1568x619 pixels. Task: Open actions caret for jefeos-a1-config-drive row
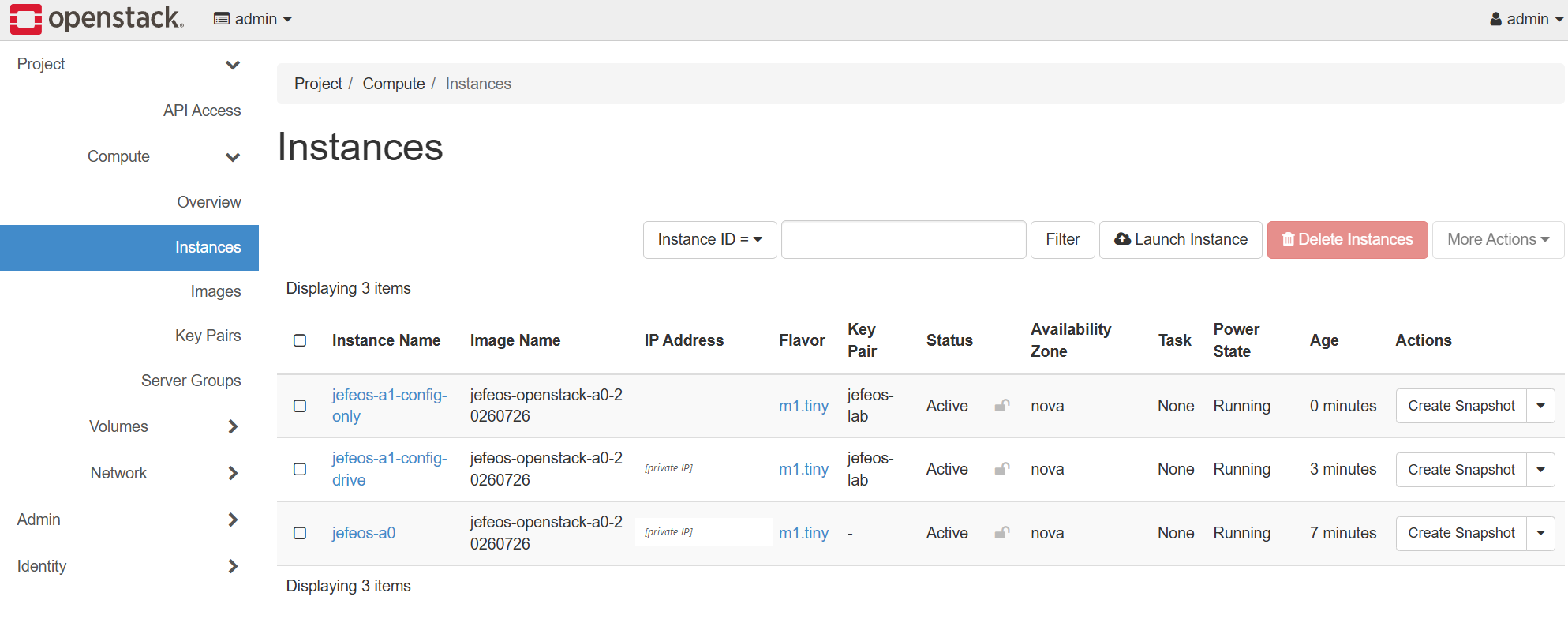[1541, 470]
